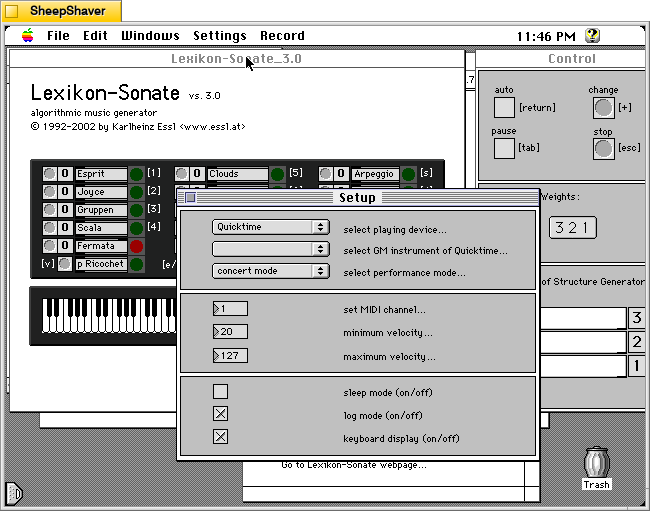Toggle the pause checkbox in Control
Image resolution: width=650 pixels, height=511 pixels.
tap(504, 148)
